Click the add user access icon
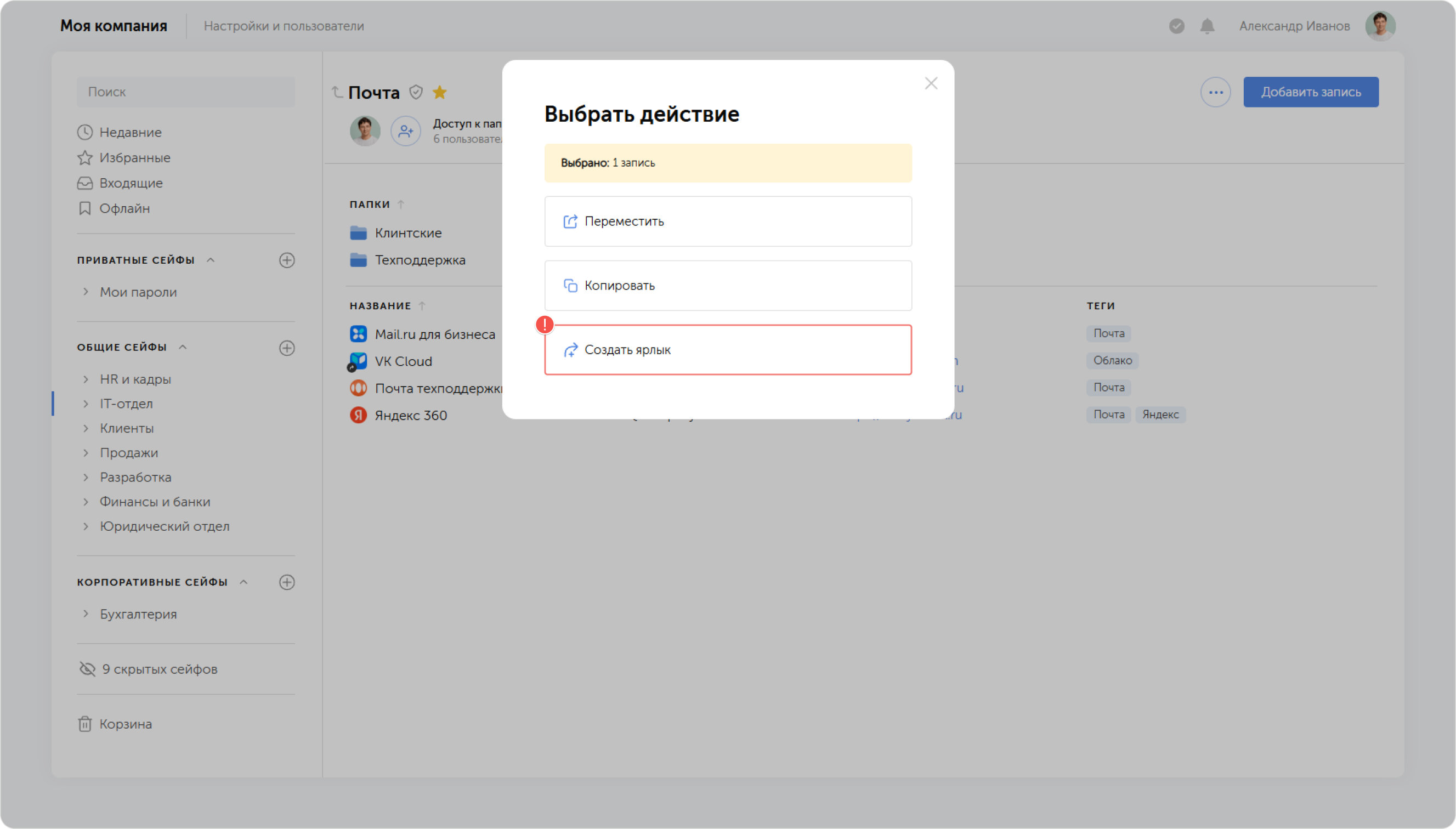This screenshot has height=829, width=1456. [405, 131]
